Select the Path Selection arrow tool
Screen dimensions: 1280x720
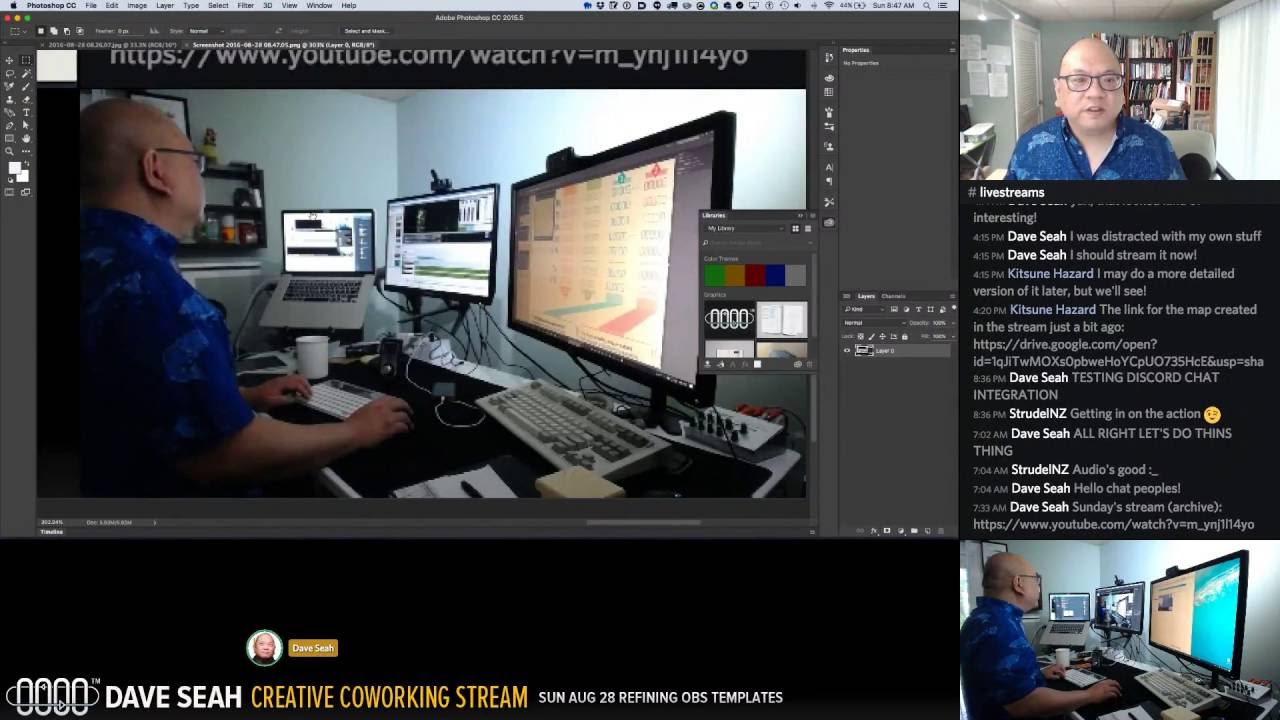click(26, 125)
